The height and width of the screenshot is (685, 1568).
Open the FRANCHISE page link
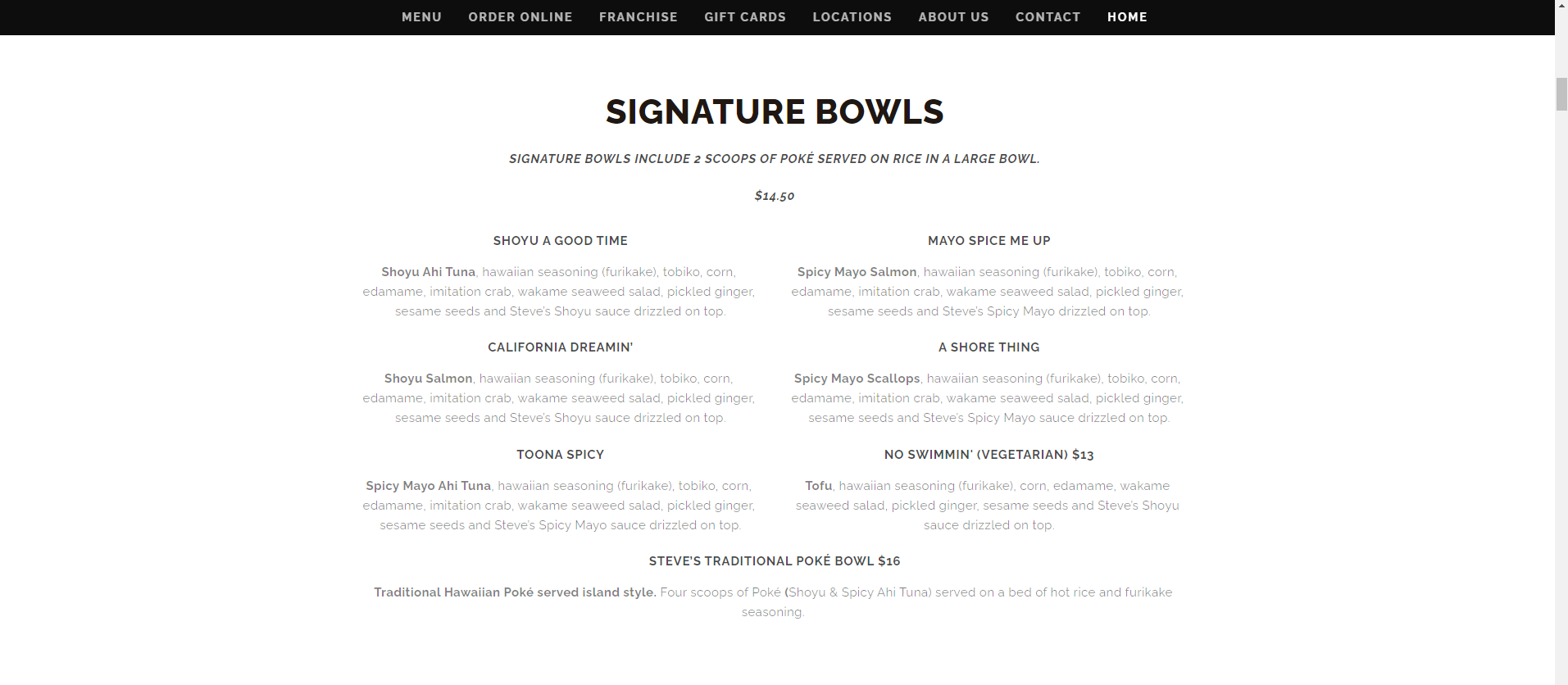point(639,16)
